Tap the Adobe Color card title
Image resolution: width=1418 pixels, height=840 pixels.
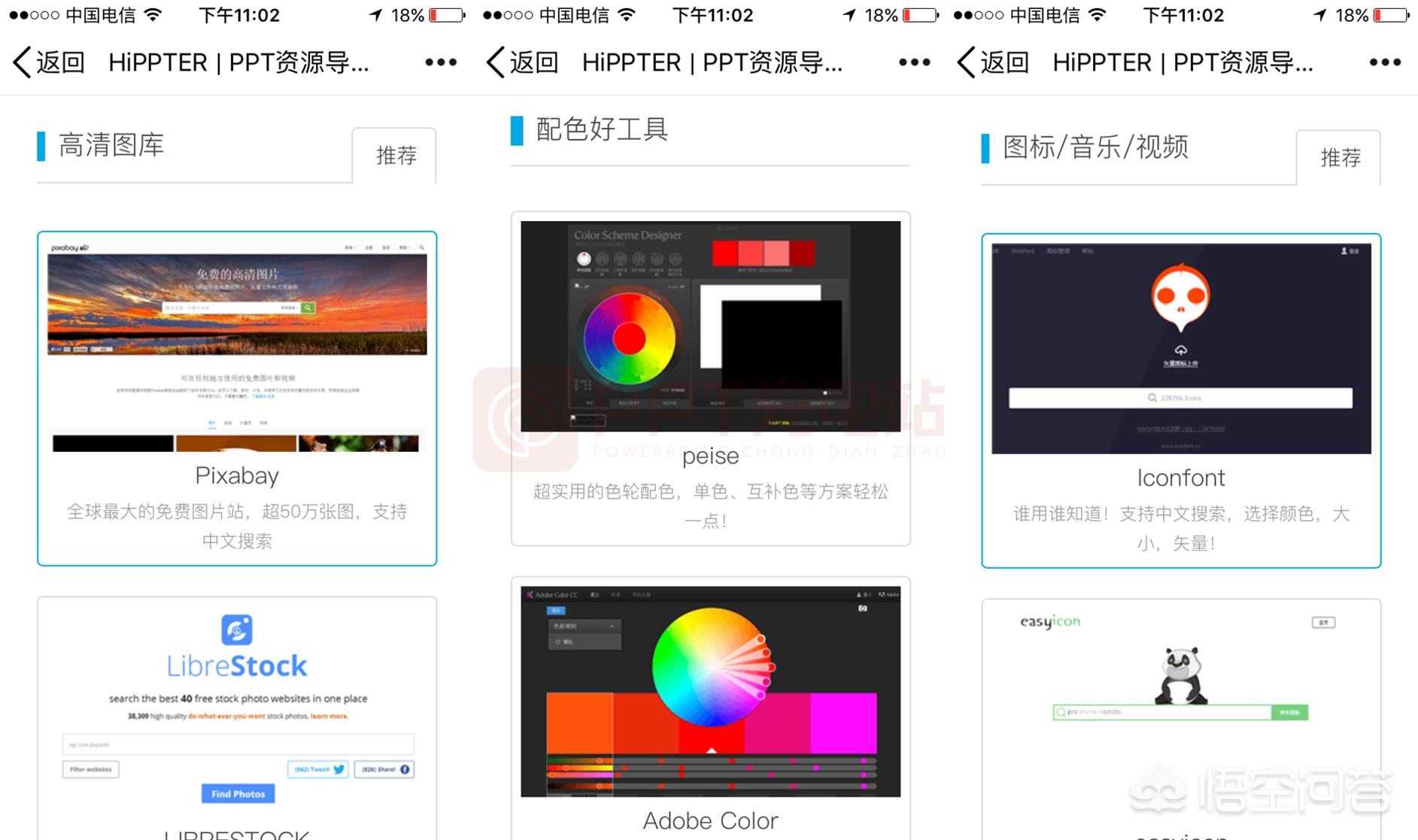(x=711, y=820)
